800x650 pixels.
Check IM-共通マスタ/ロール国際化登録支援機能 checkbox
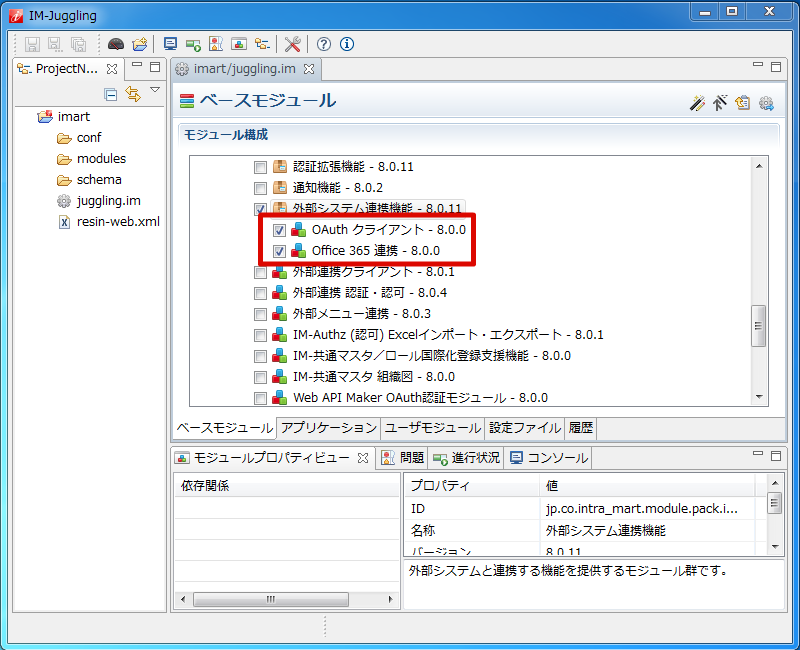point(260,356)
